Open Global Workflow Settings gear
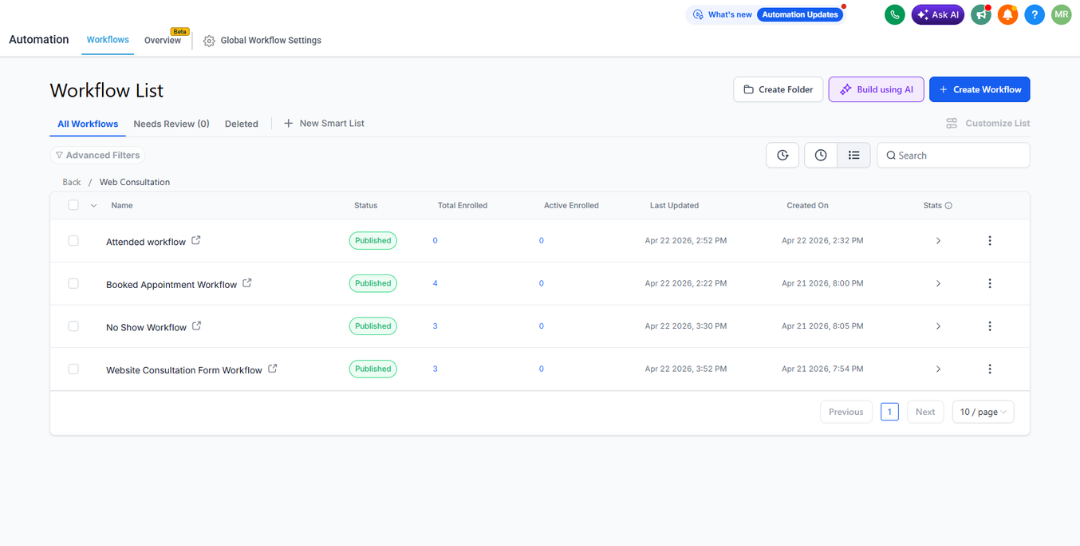Viewport: 1080px width, 546px height. coord(209,41)
